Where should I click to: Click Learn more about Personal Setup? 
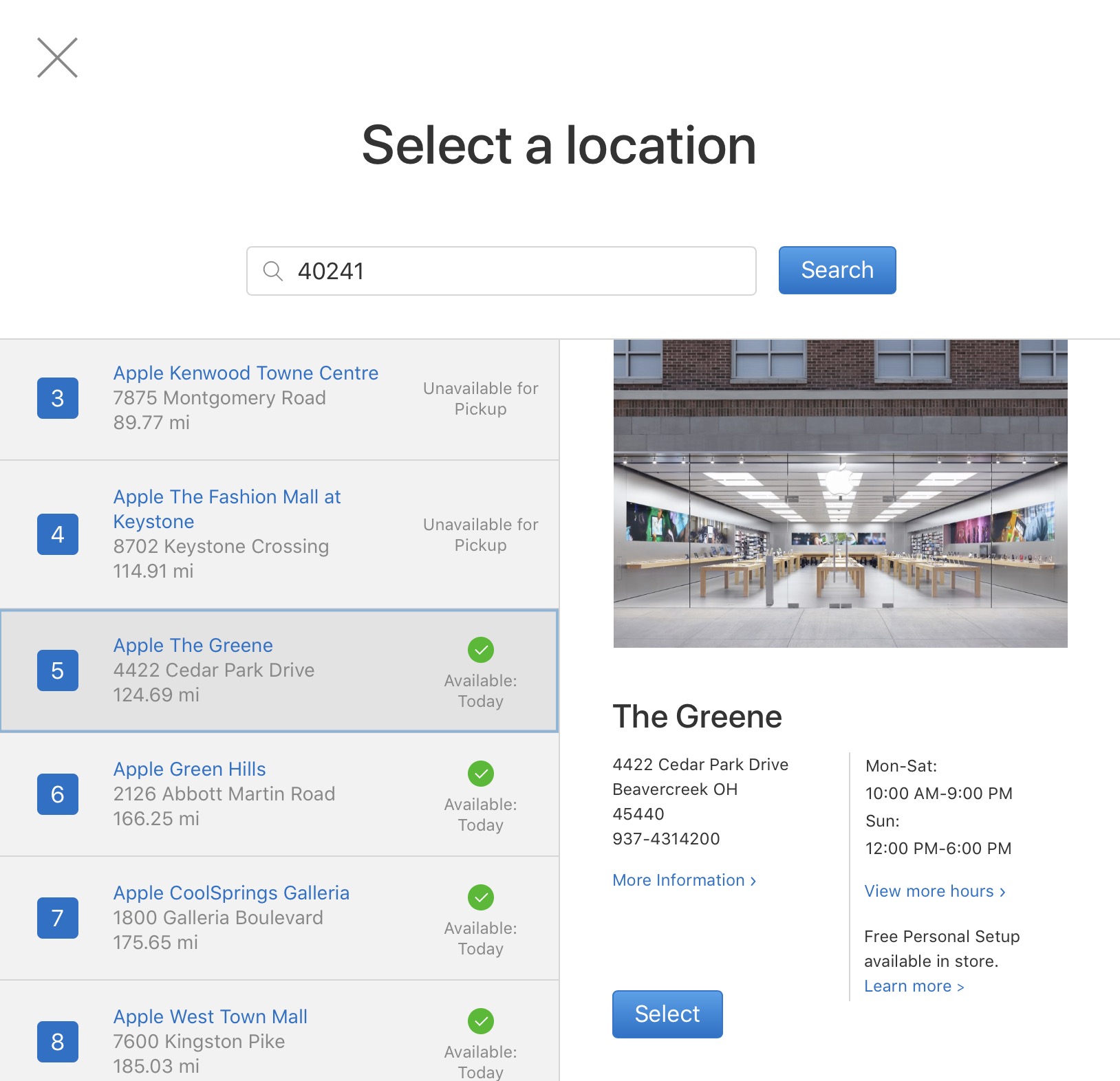(914, 986)
